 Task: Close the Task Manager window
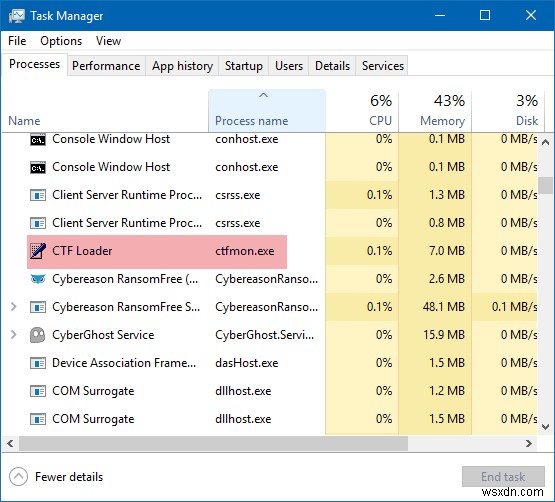click(x=531, y=15)
